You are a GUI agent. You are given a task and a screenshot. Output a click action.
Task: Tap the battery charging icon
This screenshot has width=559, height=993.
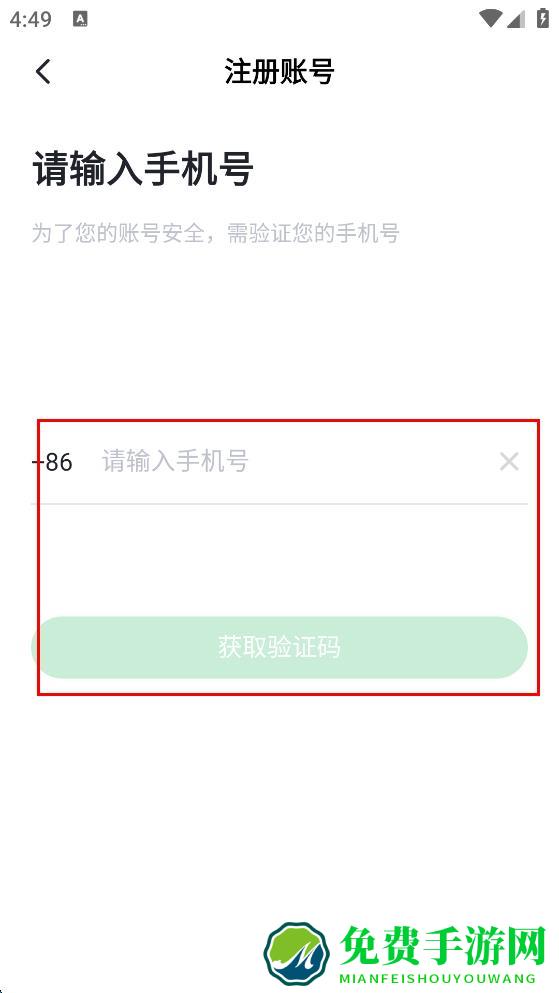[543, 18]
